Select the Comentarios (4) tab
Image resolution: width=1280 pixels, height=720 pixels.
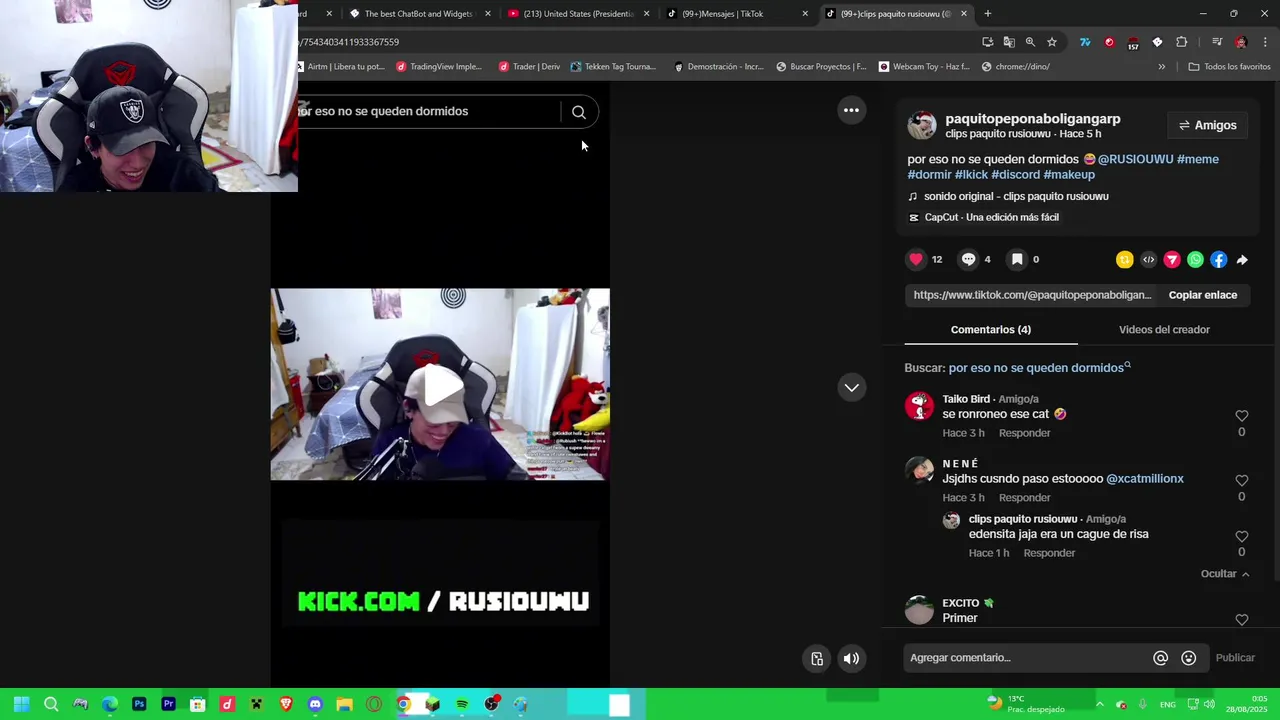click(x=991, y=329)
